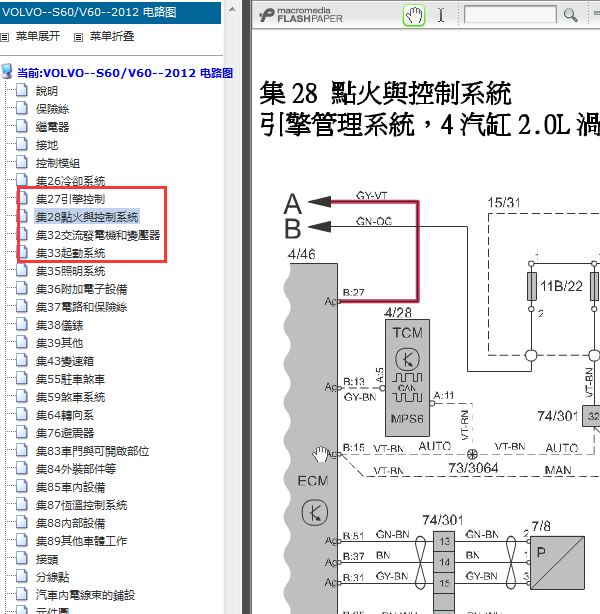Click the computer icon of the root node

tap(7, 71)
